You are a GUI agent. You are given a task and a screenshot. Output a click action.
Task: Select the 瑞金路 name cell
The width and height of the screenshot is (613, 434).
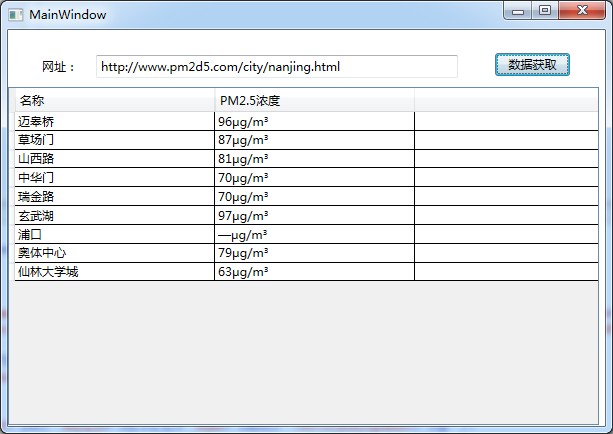[115, 196]
